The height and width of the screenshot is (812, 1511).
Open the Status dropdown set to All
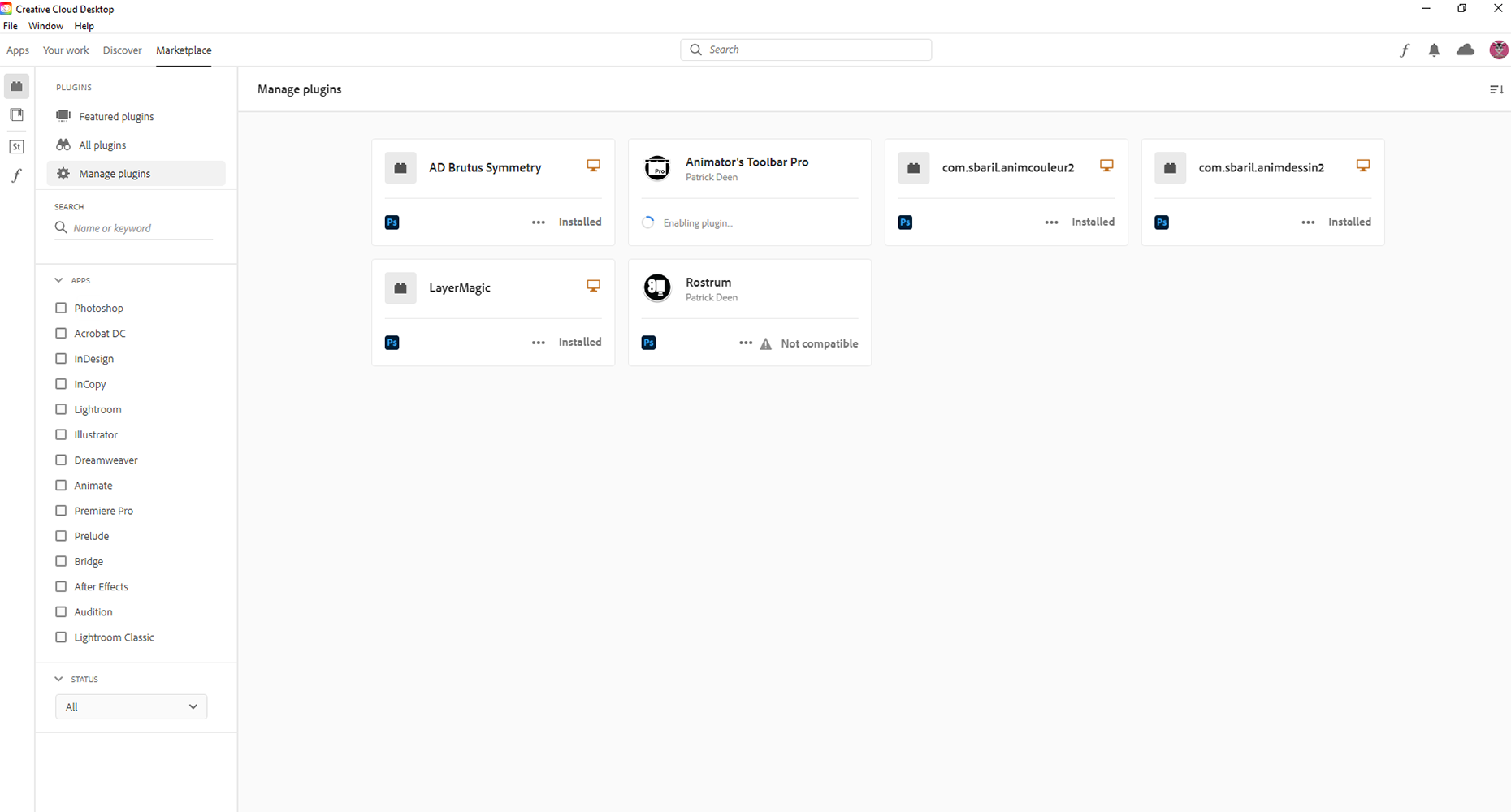[131, 706]
